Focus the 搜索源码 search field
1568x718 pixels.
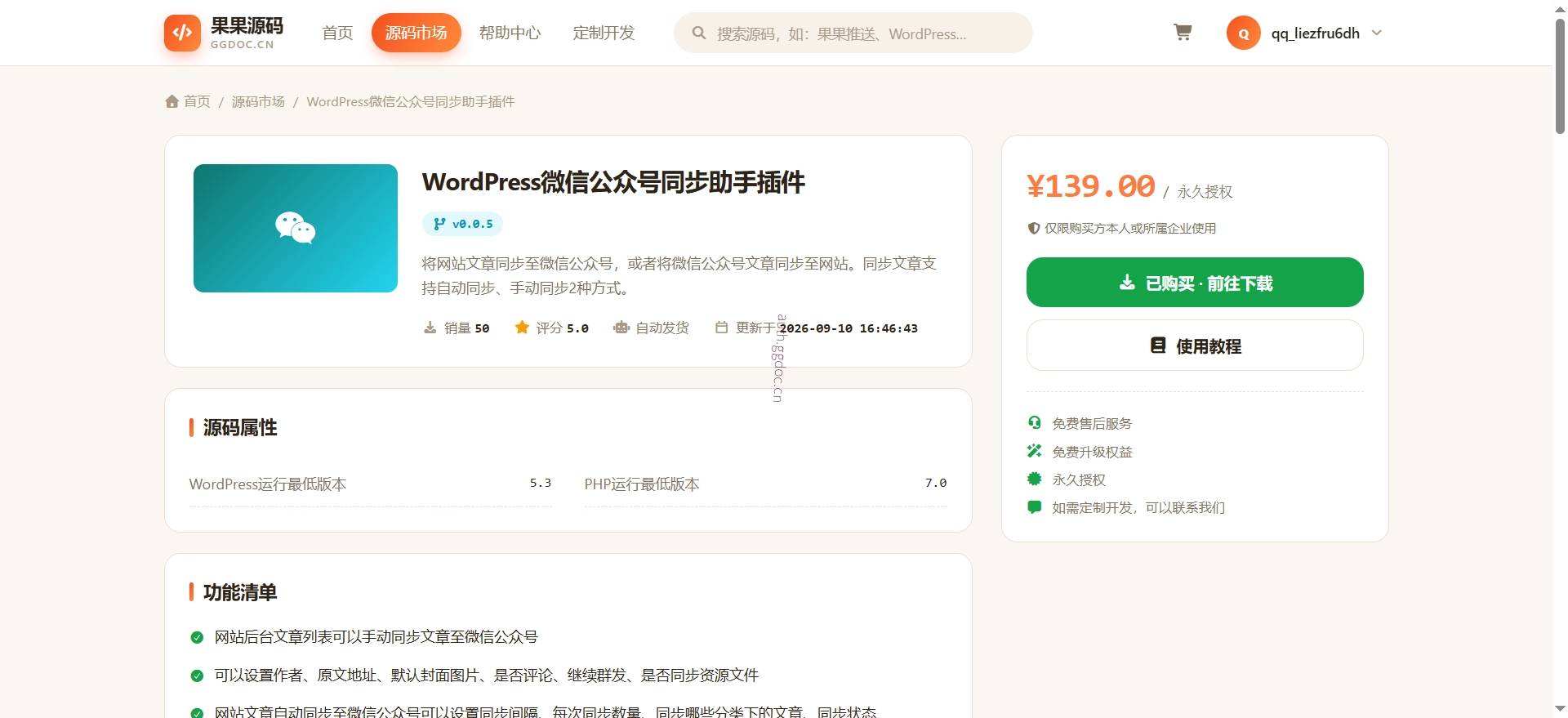pos(853,33)
